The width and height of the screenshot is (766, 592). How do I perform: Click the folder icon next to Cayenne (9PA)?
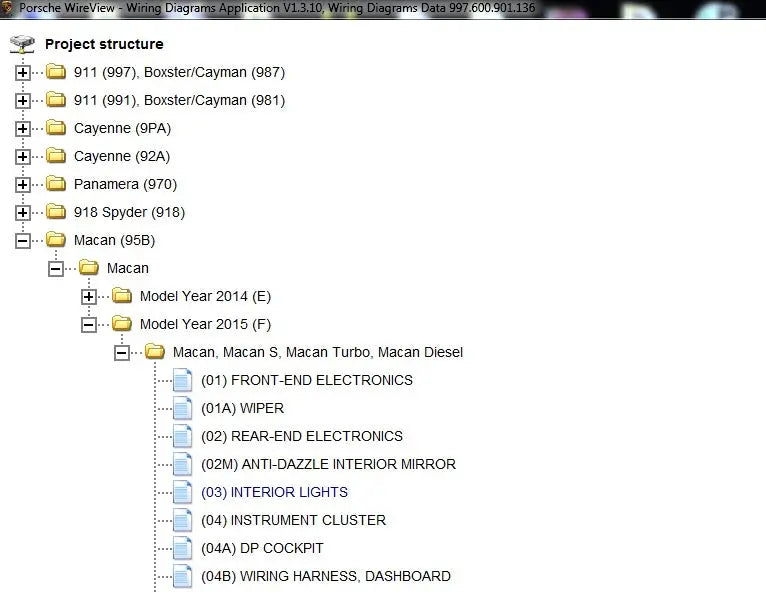point(56,128)
